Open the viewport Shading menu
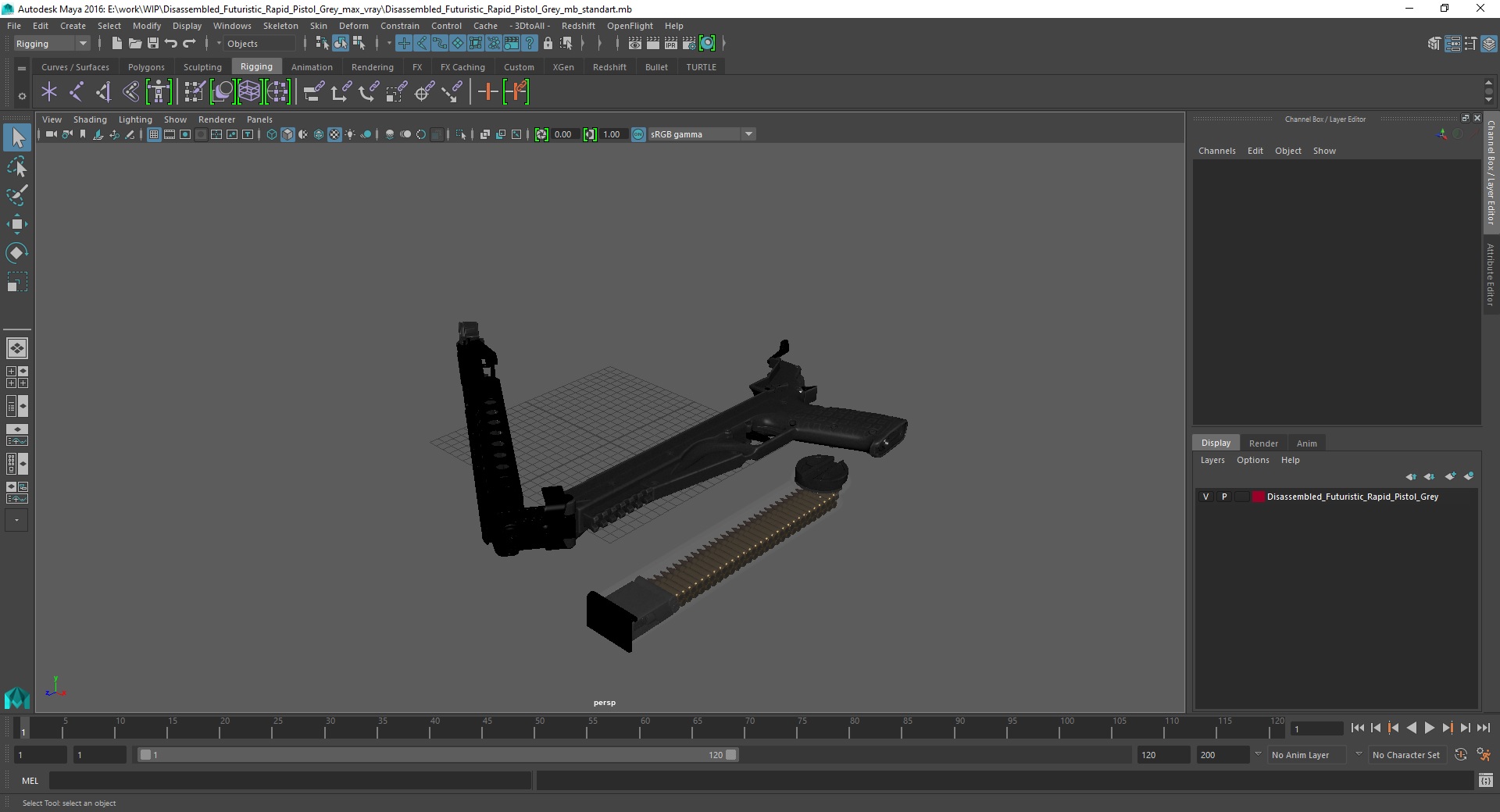This screenshot has height=812, width=1500. click(90, 119)
